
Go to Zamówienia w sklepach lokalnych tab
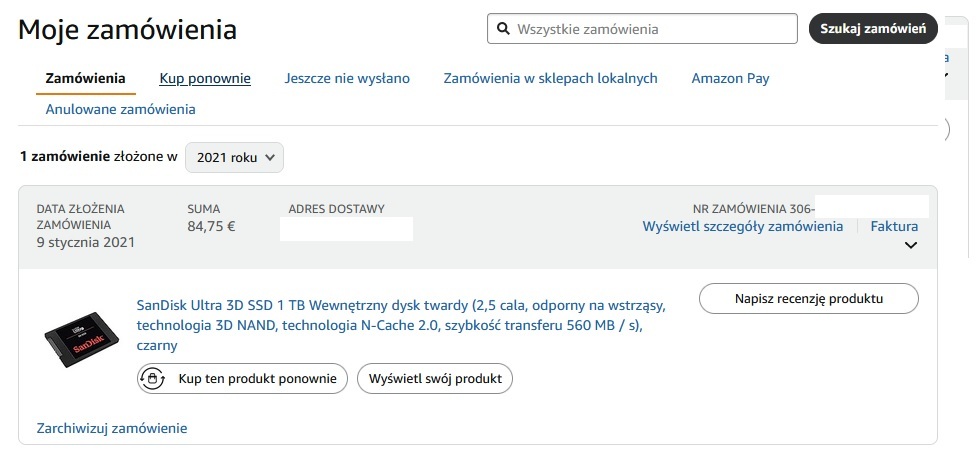tap(550, 78)
